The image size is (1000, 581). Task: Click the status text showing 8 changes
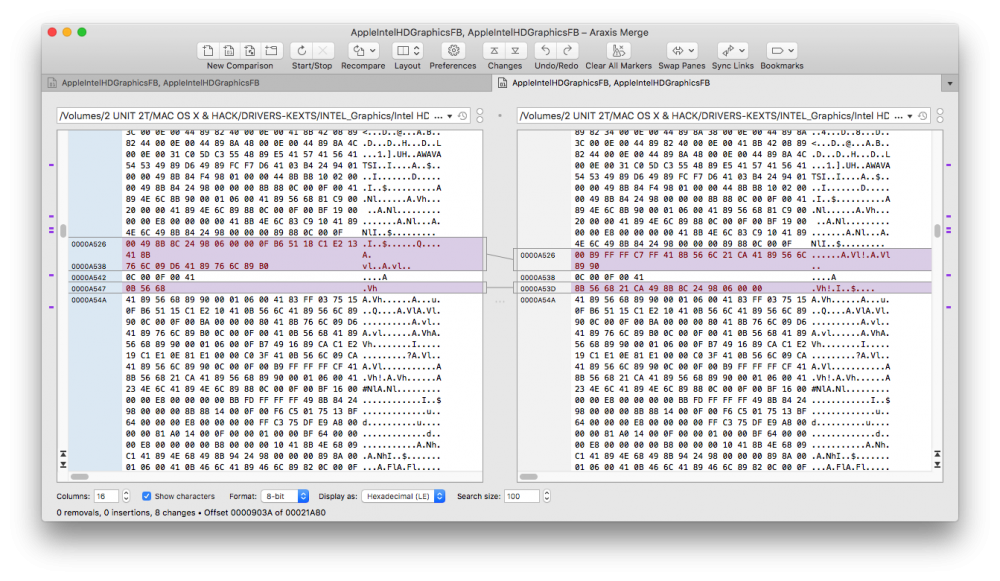coord(191,512)
